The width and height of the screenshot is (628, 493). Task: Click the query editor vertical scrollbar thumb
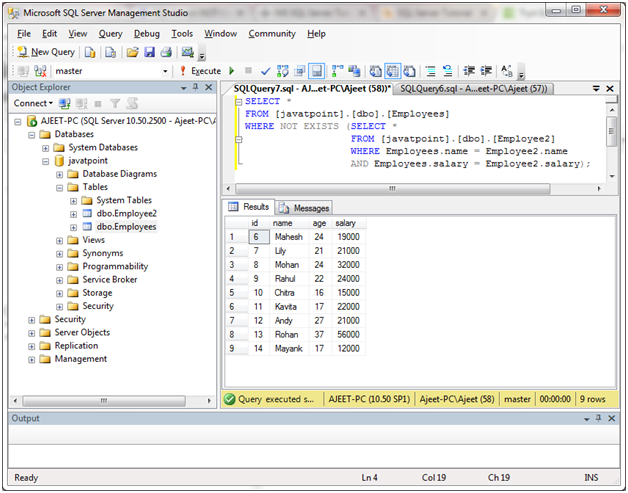tap(611, 132)
